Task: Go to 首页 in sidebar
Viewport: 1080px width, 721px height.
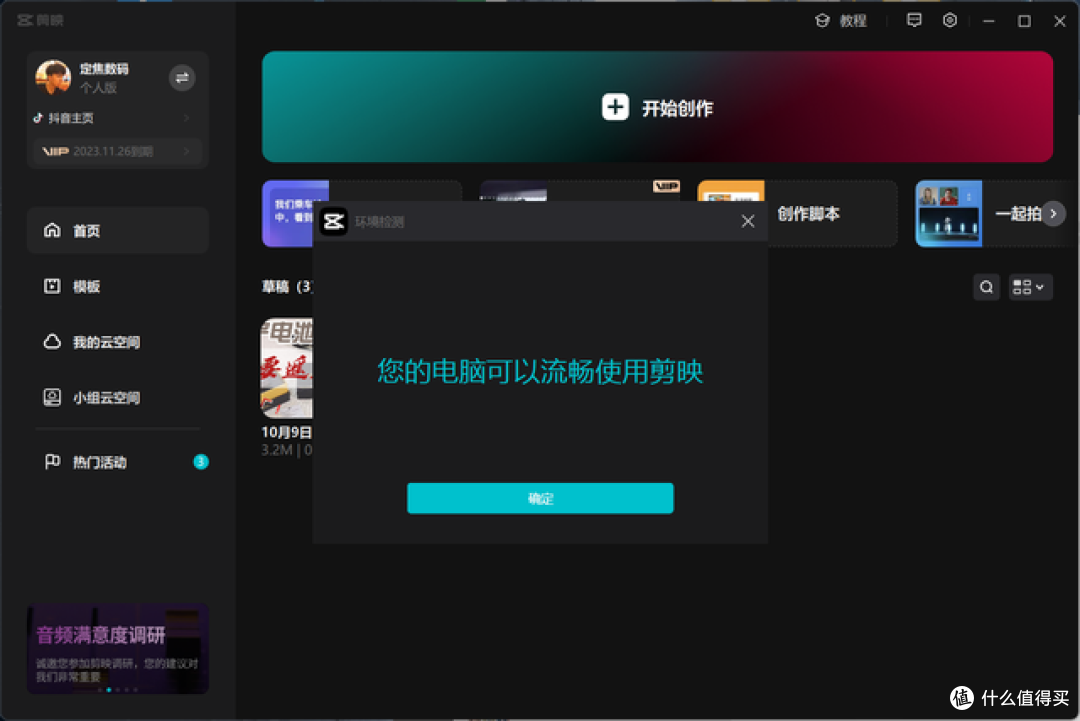Action: [118, 231]
